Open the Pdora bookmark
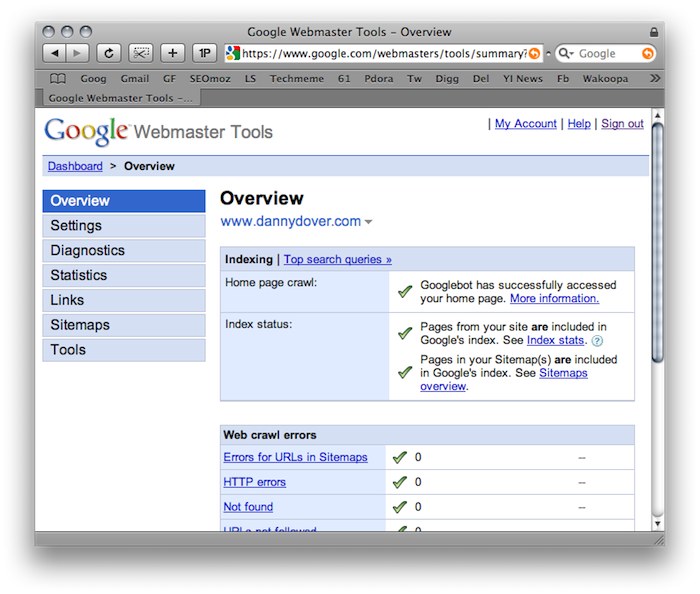The image size is (700, 594). click(x=379, y=79)
